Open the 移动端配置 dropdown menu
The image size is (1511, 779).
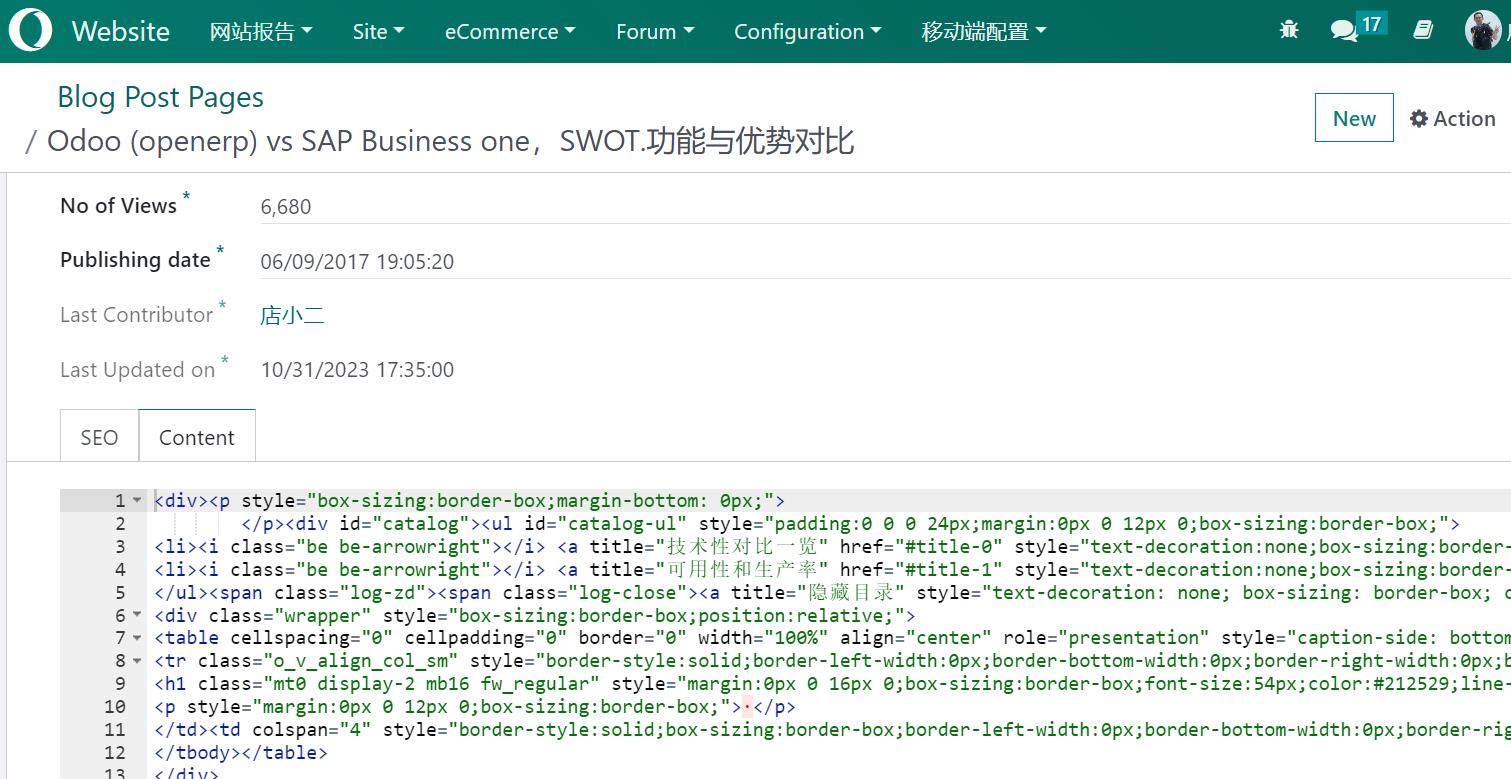click(x=984, y=31)
